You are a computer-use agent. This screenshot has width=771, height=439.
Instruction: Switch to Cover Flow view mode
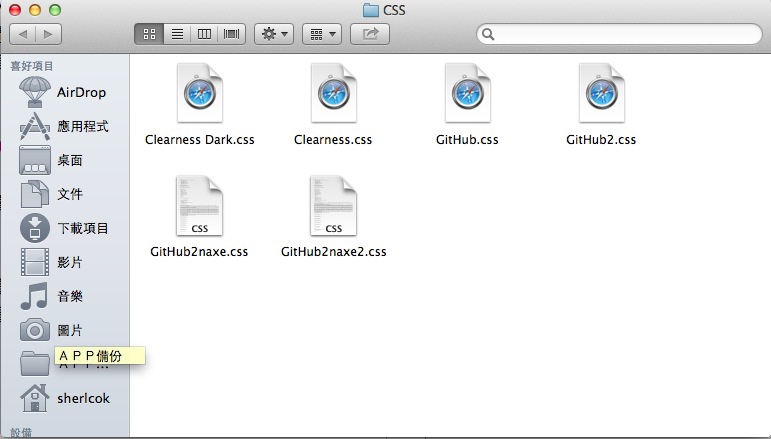coord(232,34)
